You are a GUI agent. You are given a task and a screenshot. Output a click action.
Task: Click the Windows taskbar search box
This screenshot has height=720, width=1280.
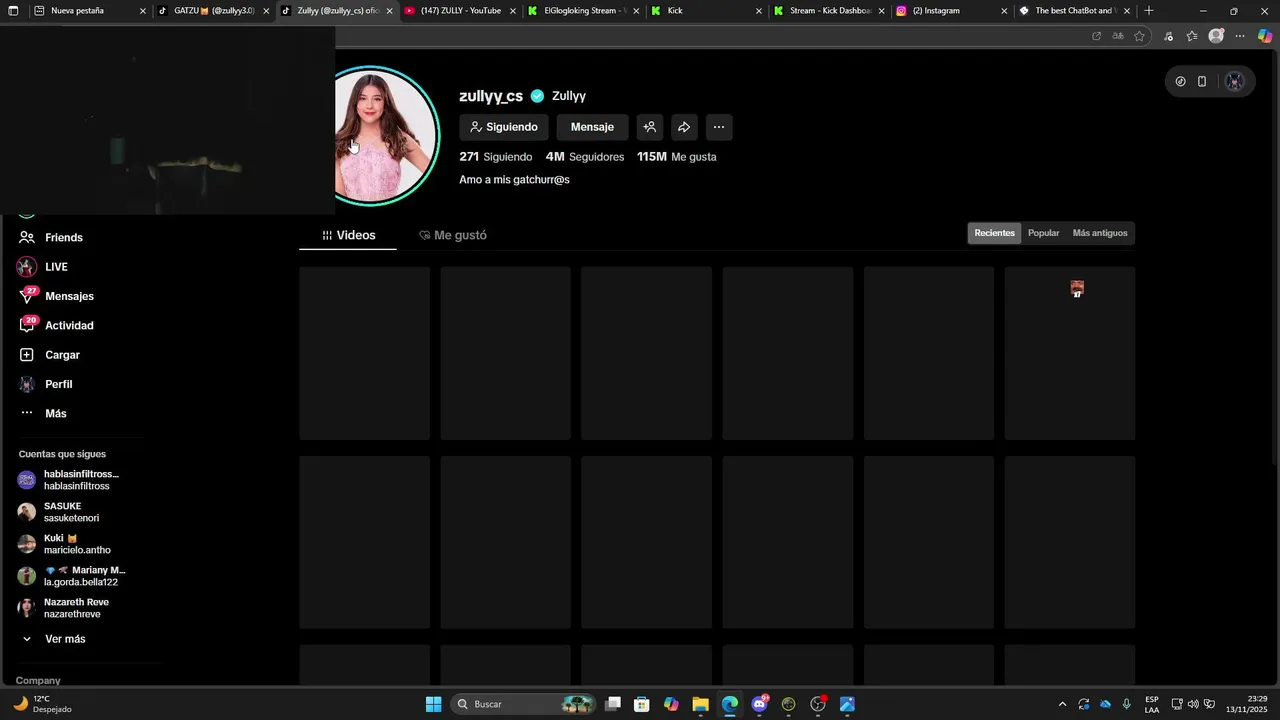(x=523, y=704)
